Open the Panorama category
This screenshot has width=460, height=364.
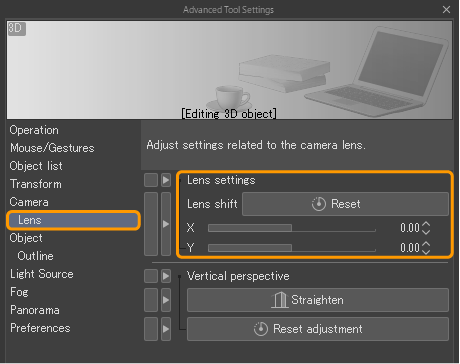(x=35, y=310)
